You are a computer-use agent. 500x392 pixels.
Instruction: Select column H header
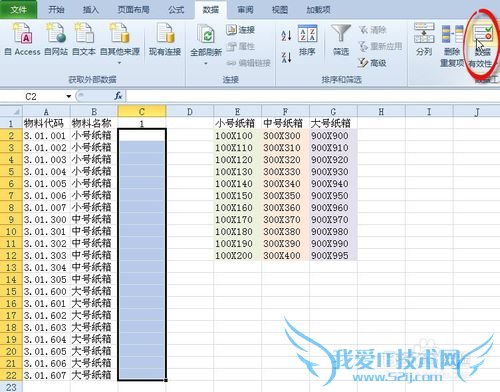(x=381, y=111)
